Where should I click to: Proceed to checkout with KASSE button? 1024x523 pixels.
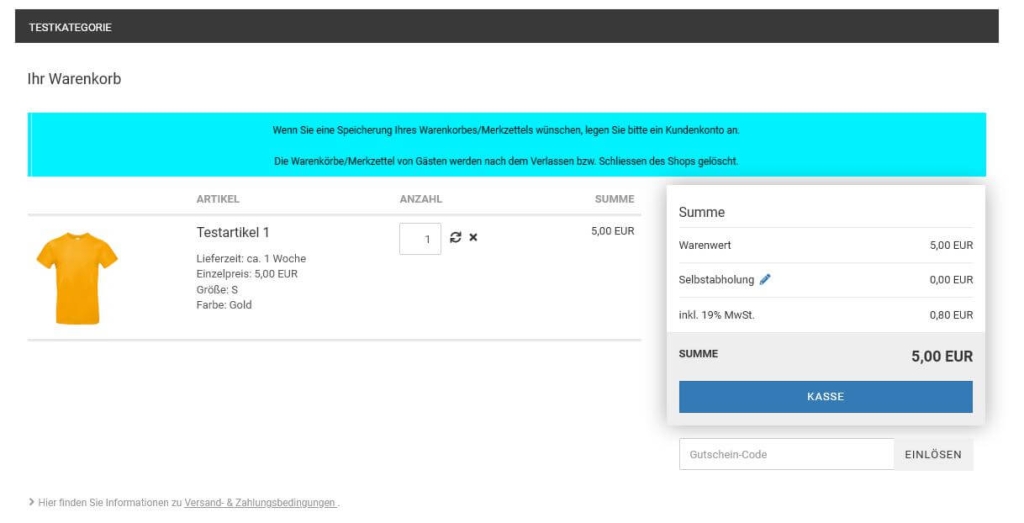click(x=825, y=397)
